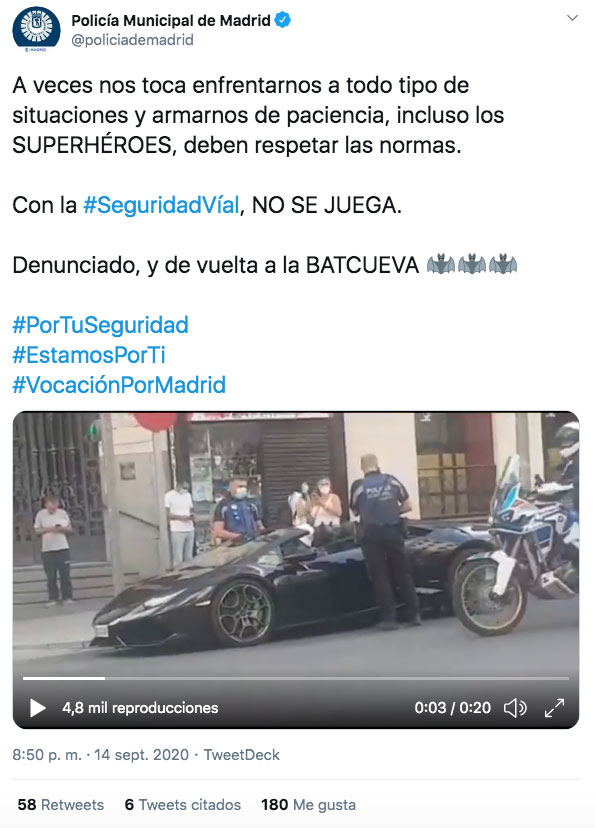
Task: View the 58 Retweets list
Action: (61, 805)
